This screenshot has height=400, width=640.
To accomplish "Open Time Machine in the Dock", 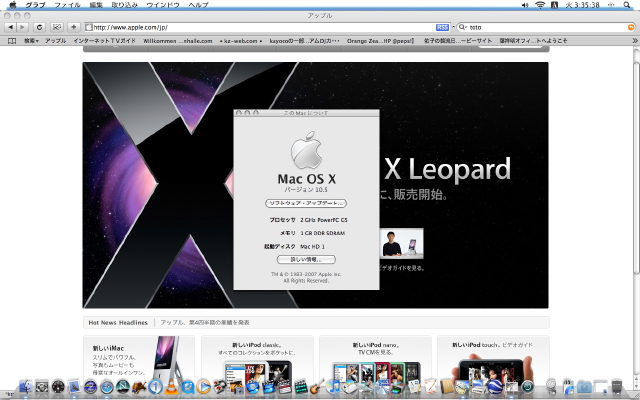I will [x=527, y=386].
